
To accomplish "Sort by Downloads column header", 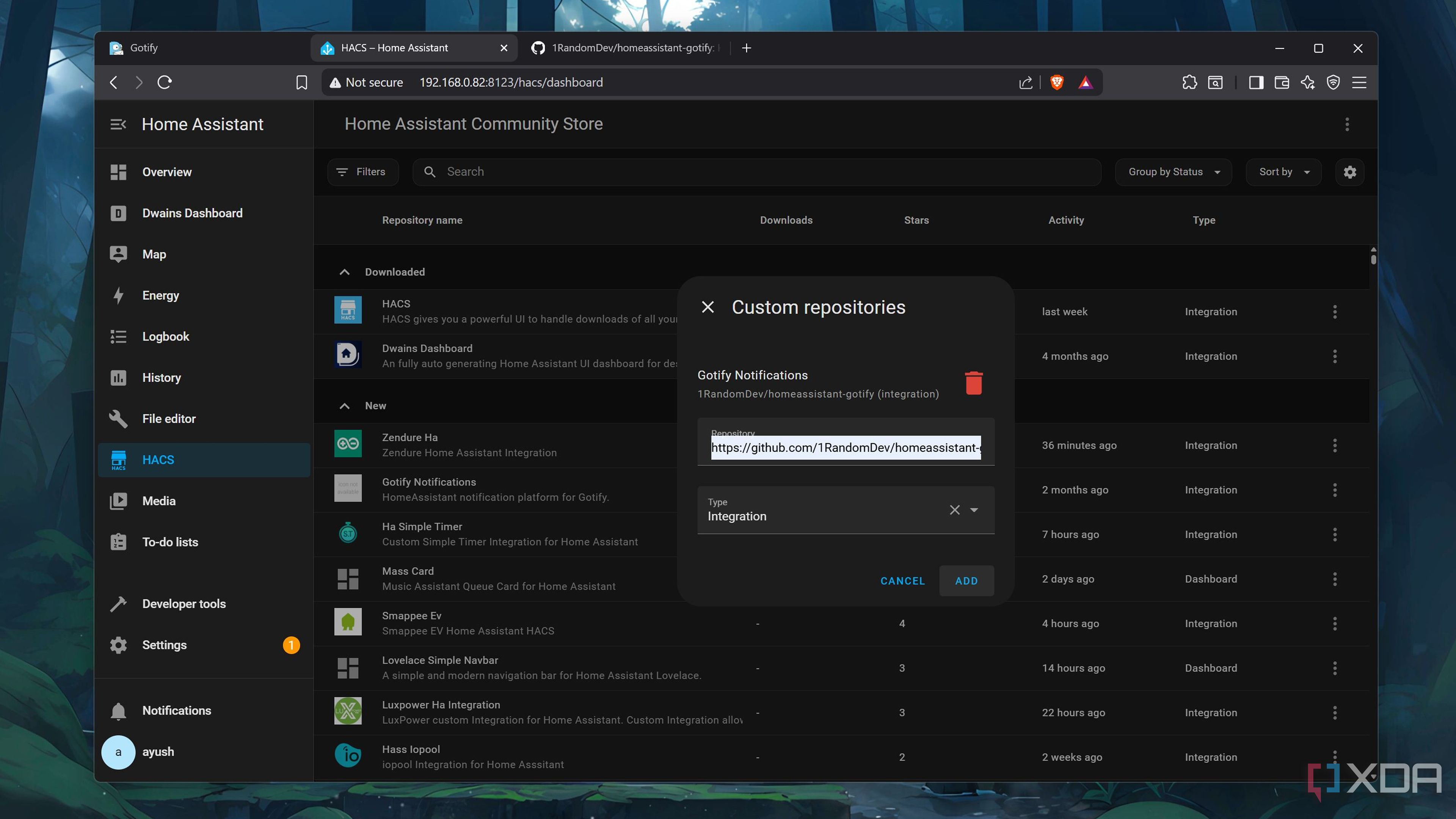I will pyautogui.click(x=786, y=220).
